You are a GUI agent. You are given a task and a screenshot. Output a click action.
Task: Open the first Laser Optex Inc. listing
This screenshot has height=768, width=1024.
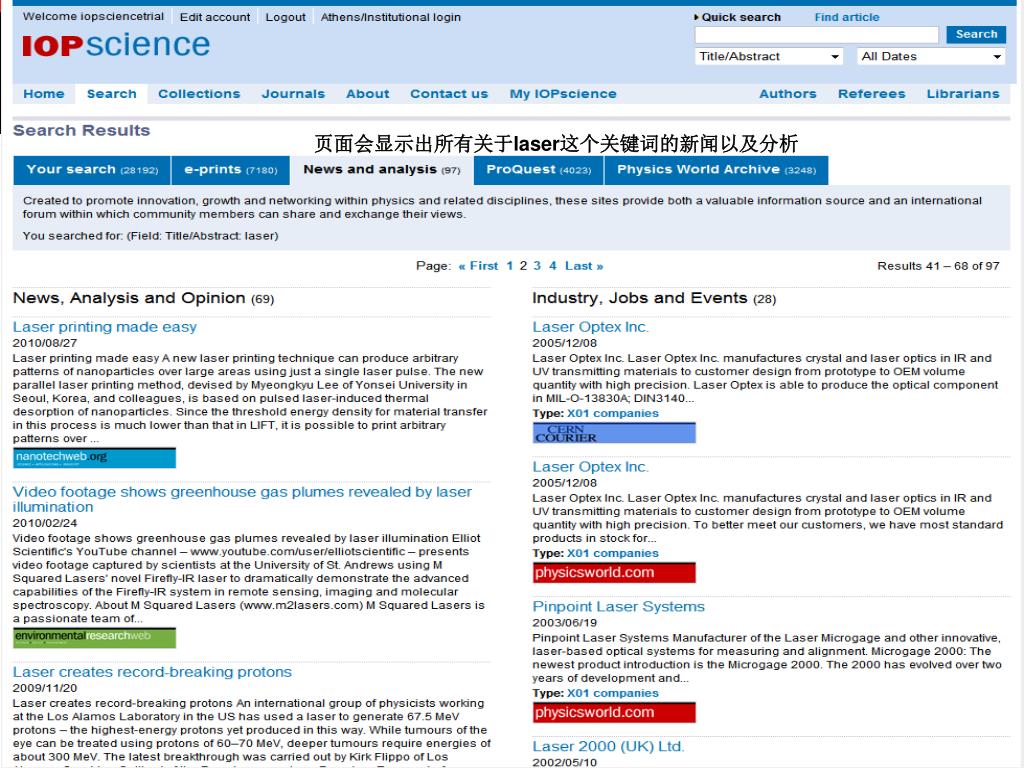(x=590, y=327)
